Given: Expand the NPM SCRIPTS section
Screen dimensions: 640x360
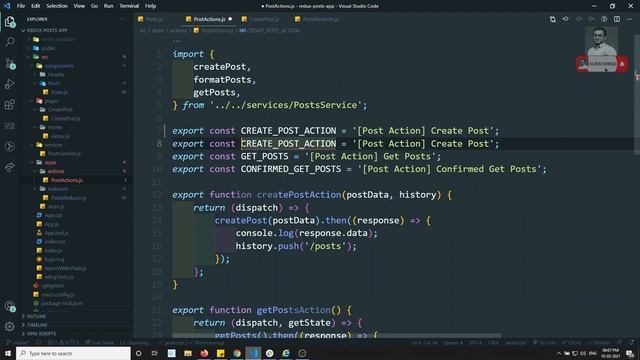Looking at the screenshot, I should point(41,333).
